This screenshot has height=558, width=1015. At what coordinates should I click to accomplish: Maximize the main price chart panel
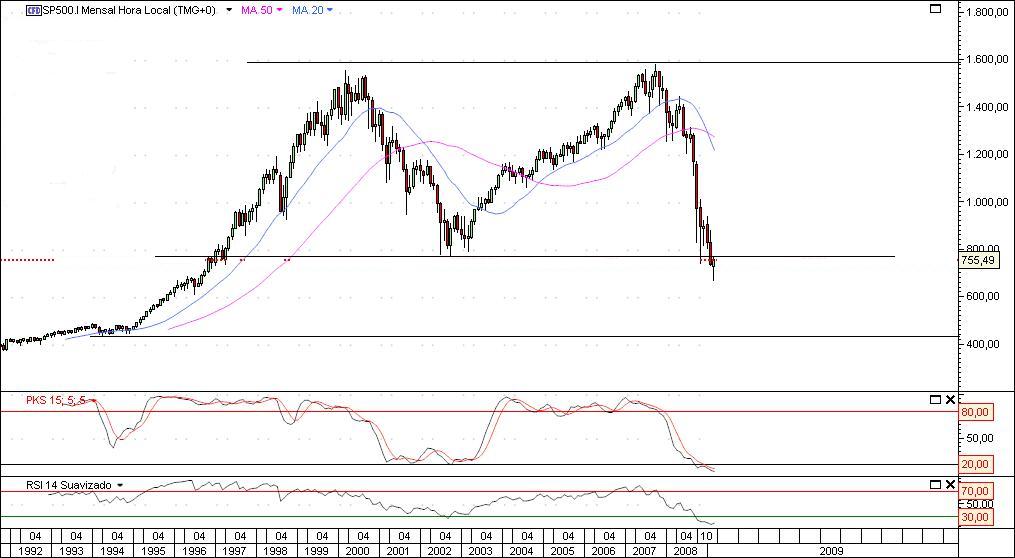tap(935, 8)
